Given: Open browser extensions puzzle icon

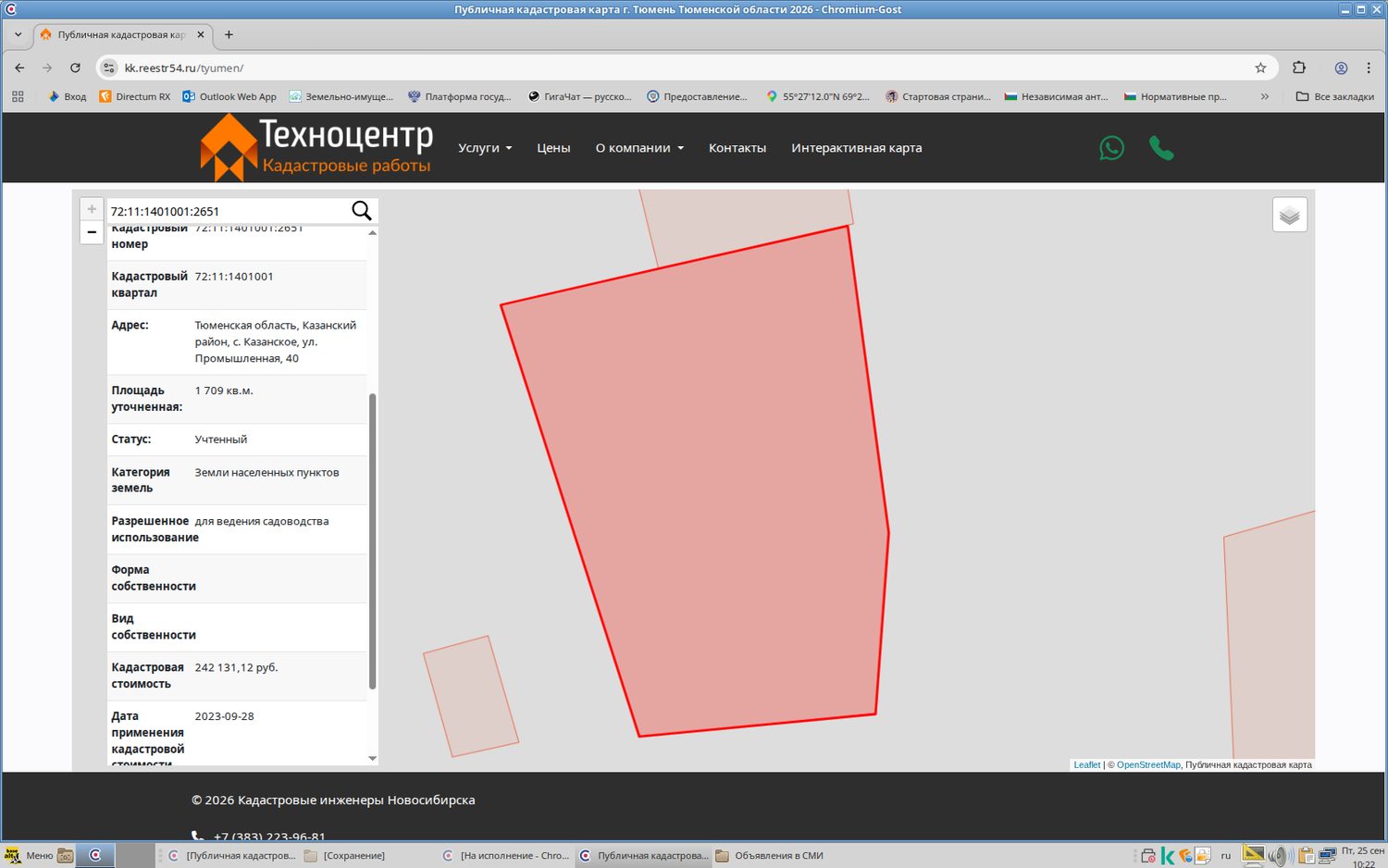Looking at the screenshot, I should 1299,68.
